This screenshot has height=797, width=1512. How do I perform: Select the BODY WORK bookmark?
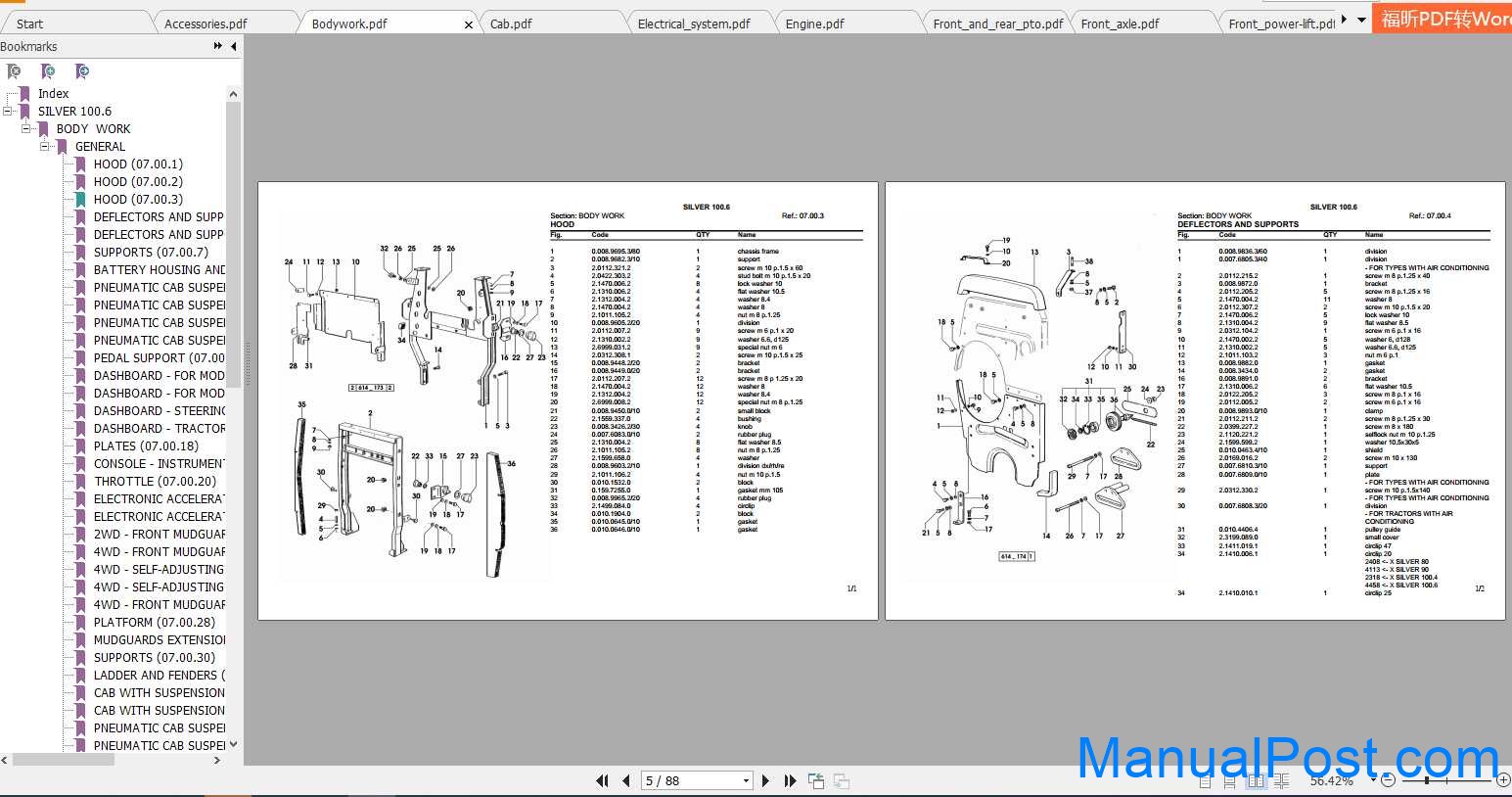point(93,129)
